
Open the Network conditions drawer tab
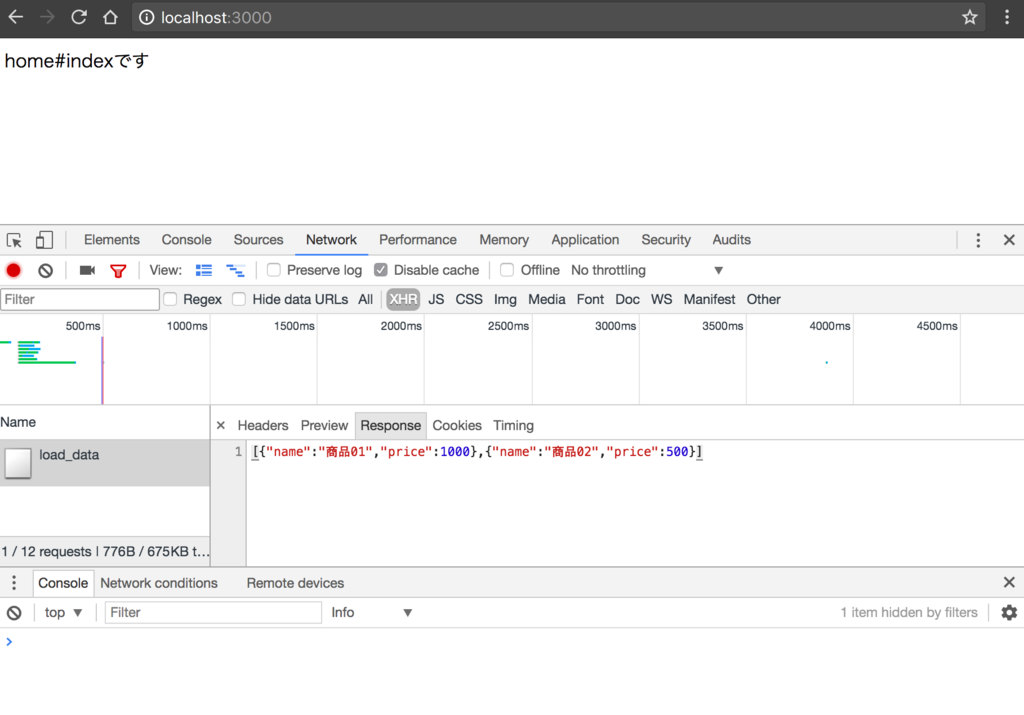point(159,583)
